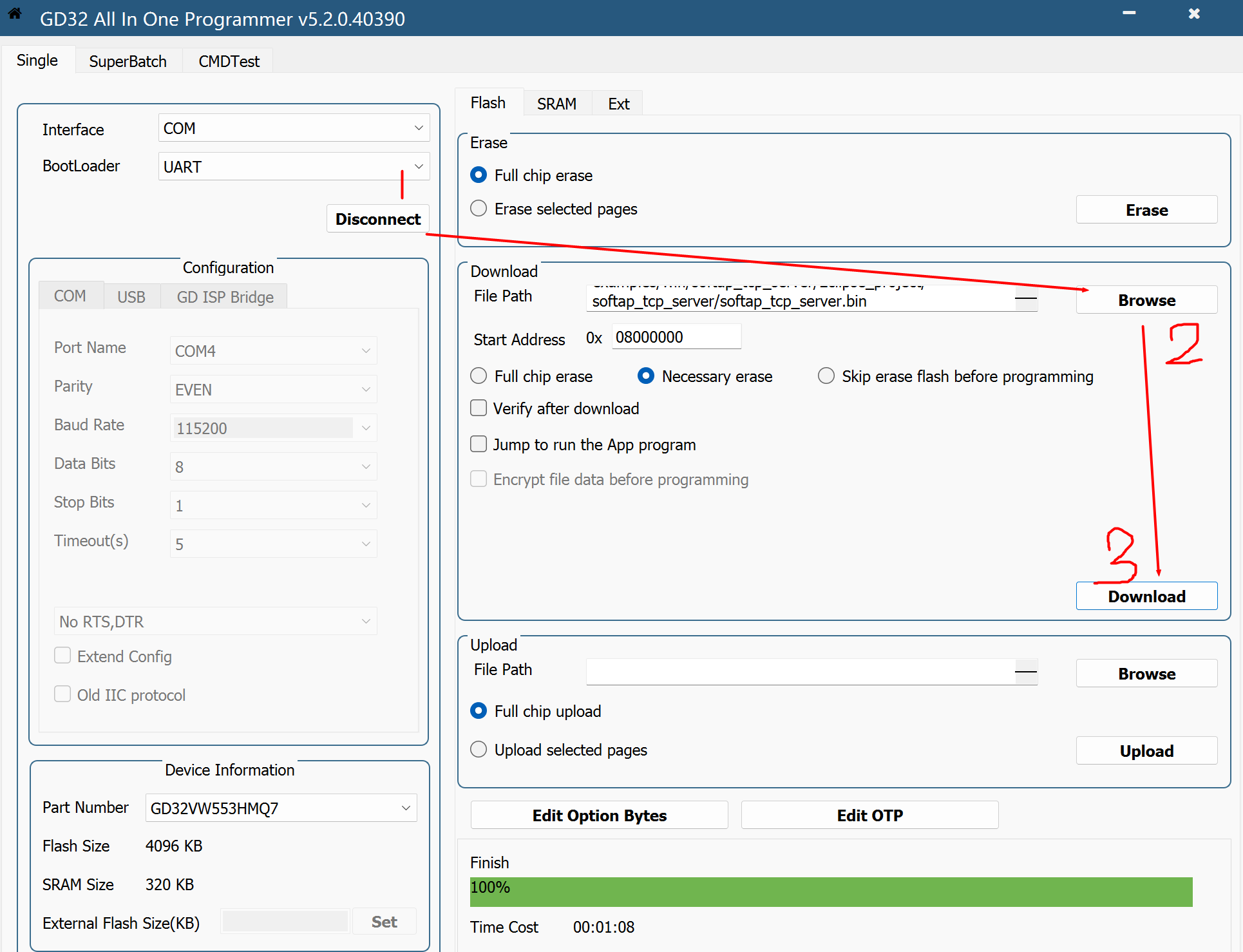Click the Disconnect button
The image size is (1243, 952).
tap(378, 219)
